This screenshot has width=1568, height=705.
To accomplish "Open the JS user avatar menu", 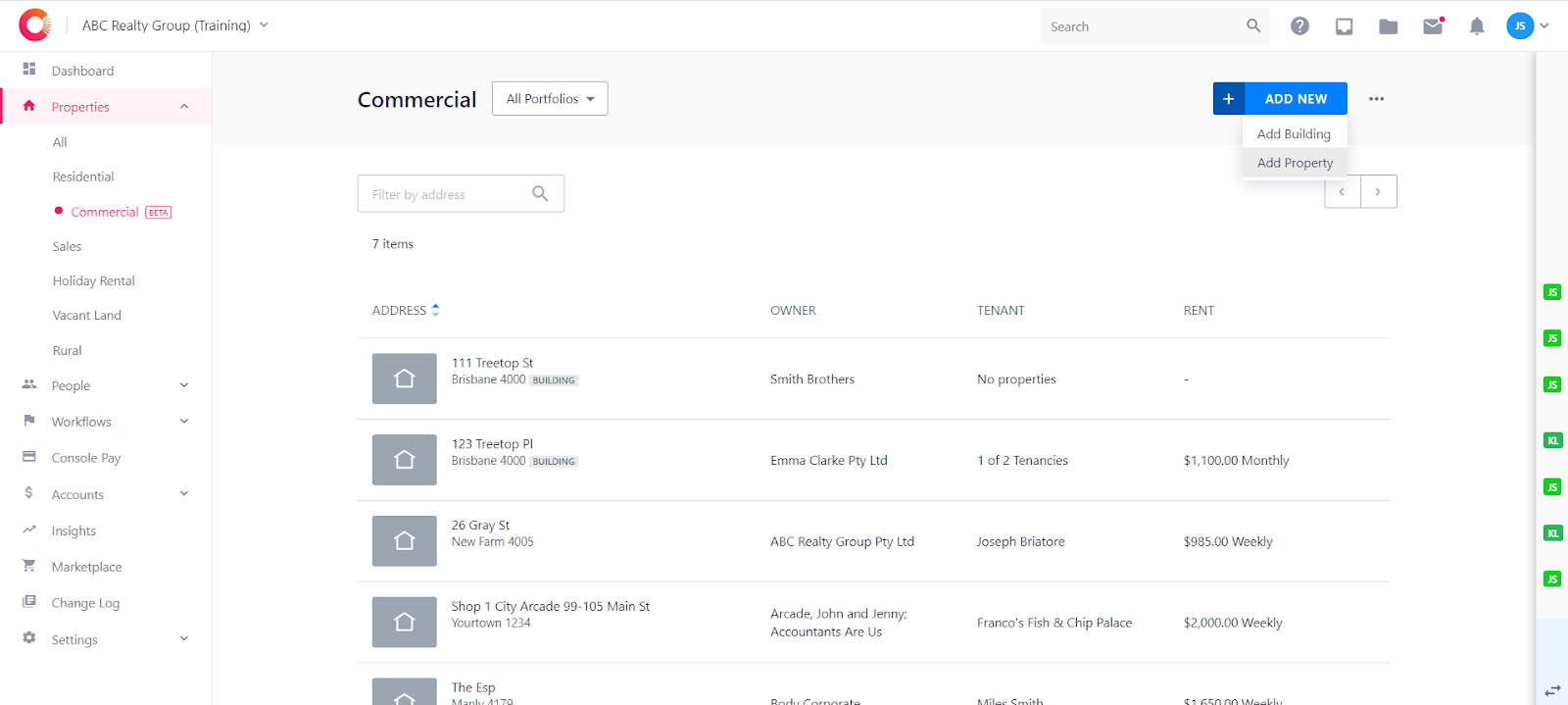I will [x=1520, y=25].
